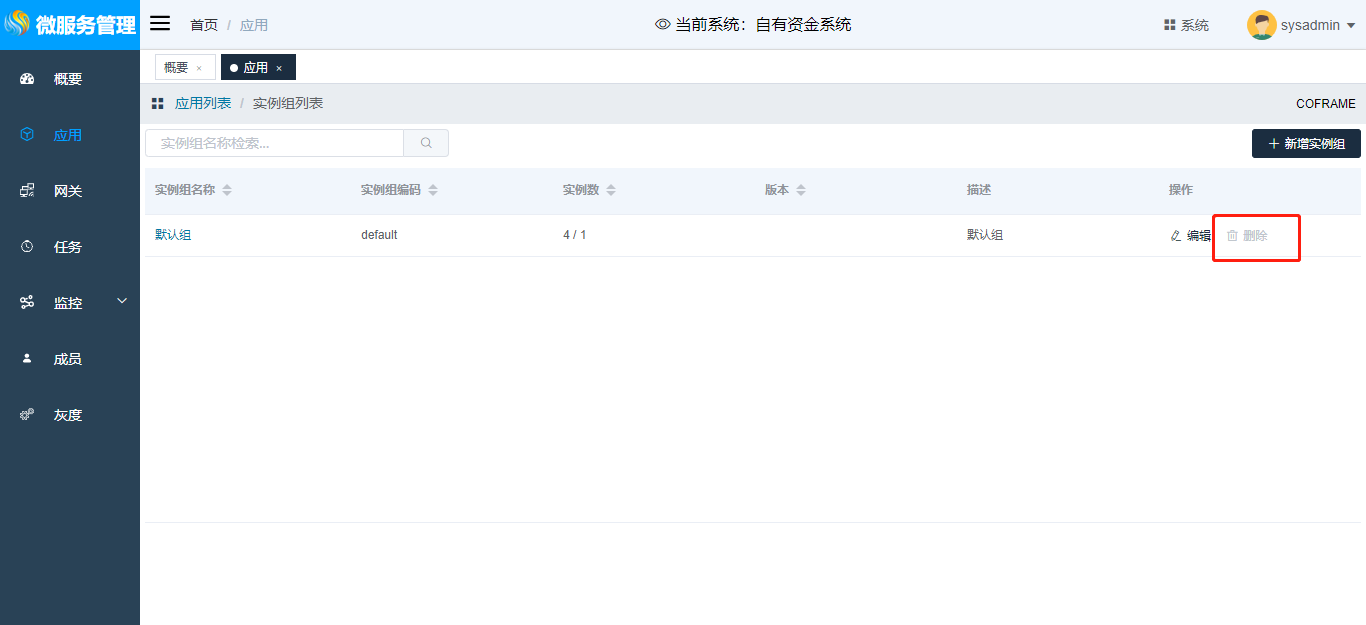Image resolution: width=1366 pixels, height=625 pixels.
Task: Sort by 版本 column
Action: (x=801, y=190)
